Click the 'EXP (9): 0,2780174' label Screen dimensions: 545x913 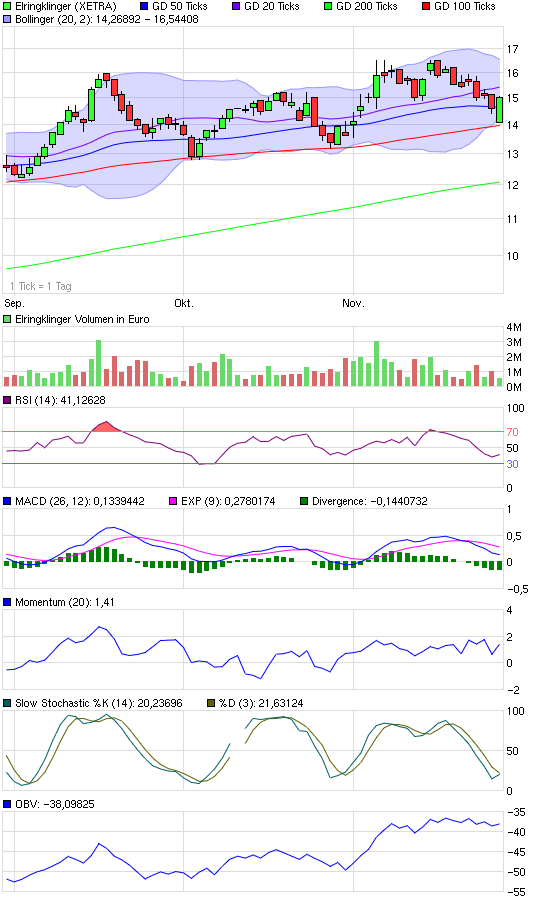click(228, 501)
